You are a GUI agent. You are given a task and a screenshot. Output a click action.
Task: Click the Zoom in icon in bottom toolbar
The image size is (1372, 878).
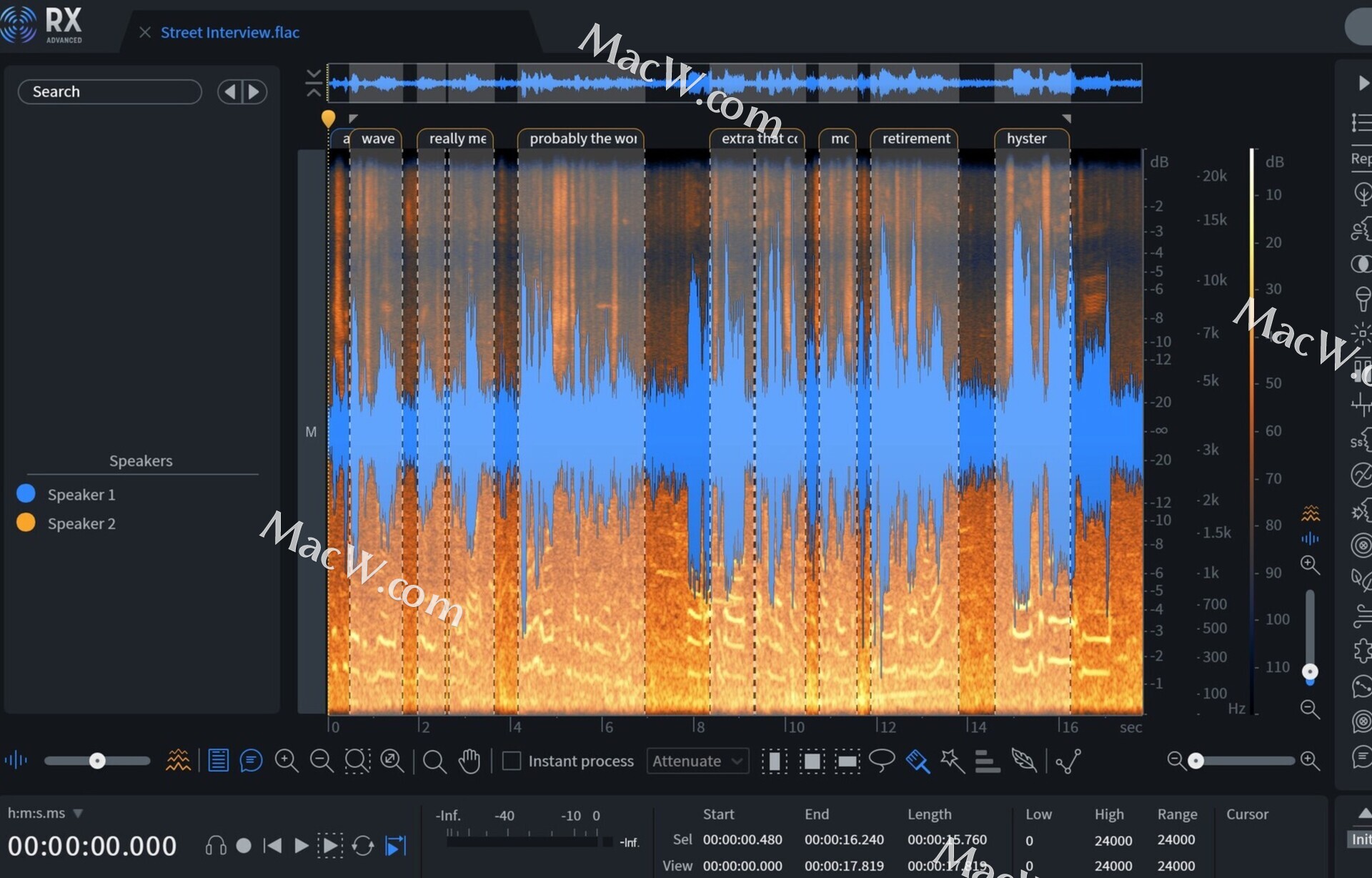pyautogui.click(x=287, y=761)
